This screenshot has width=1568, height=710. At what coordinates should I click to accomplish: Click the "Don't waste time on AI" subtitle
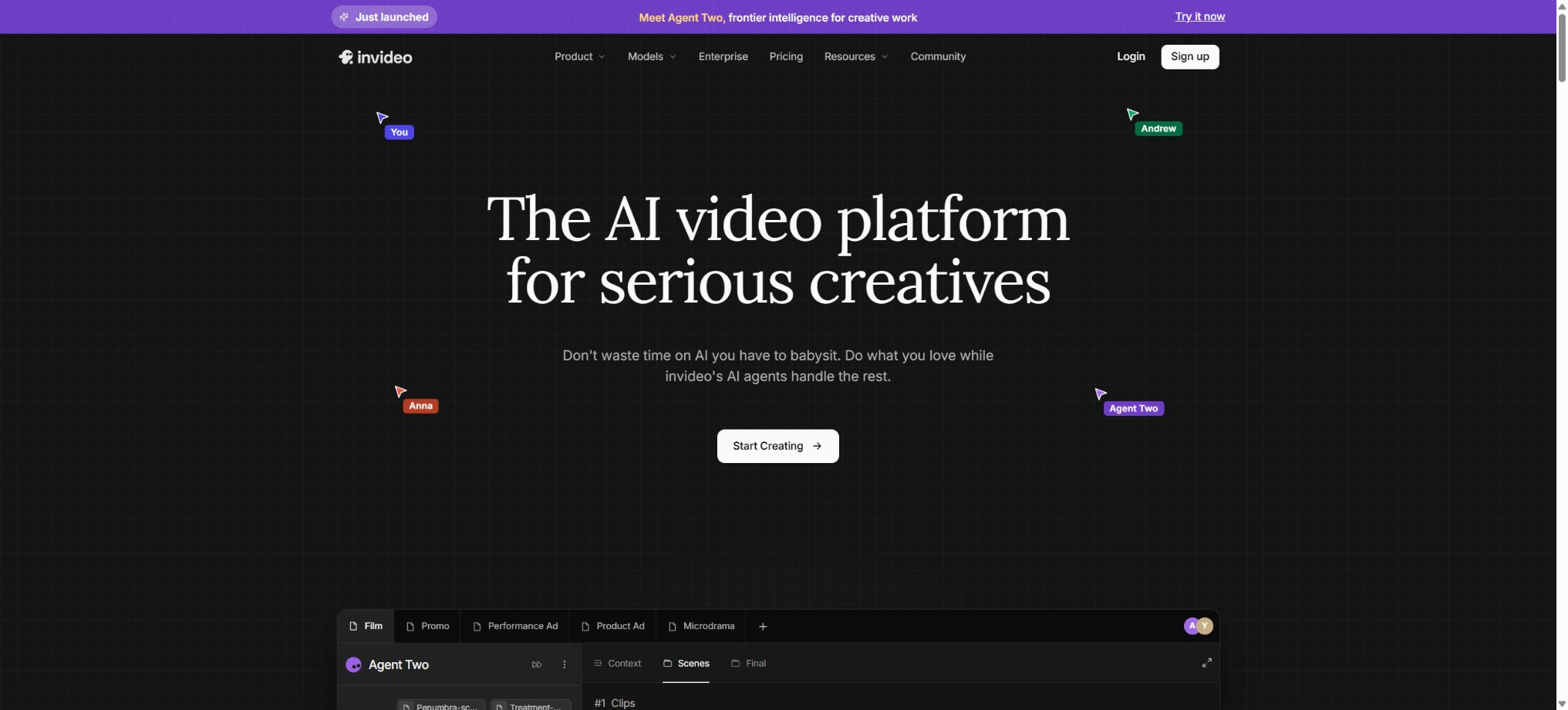point(777,366)
